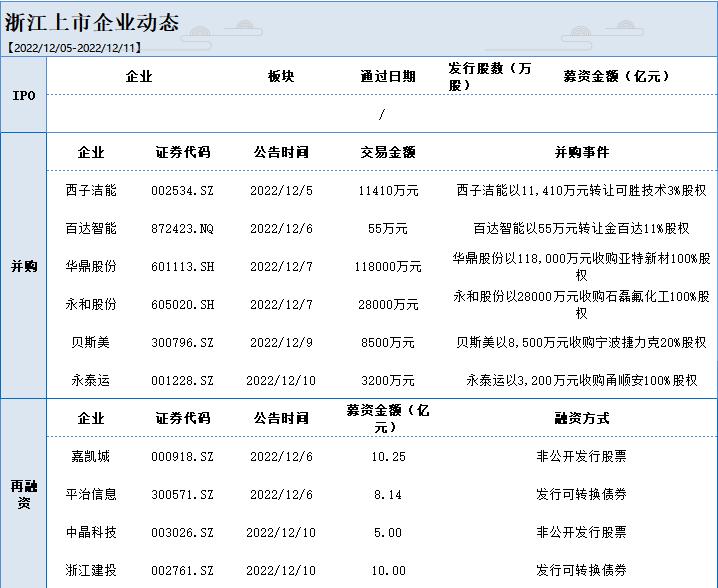
Task: Click amount 28000万元
Action: click(388, 305)
